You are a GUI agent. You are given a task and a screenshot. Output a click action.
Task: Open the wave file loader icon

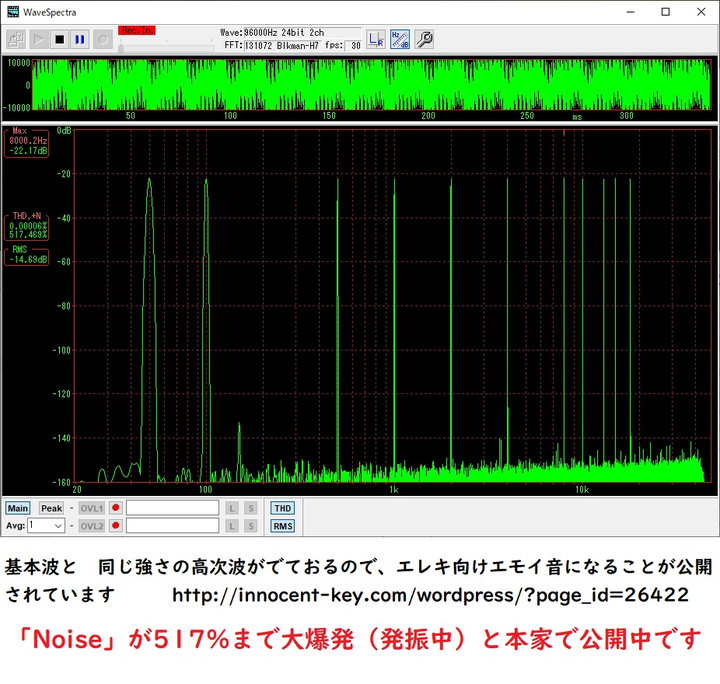coord(17,39)
